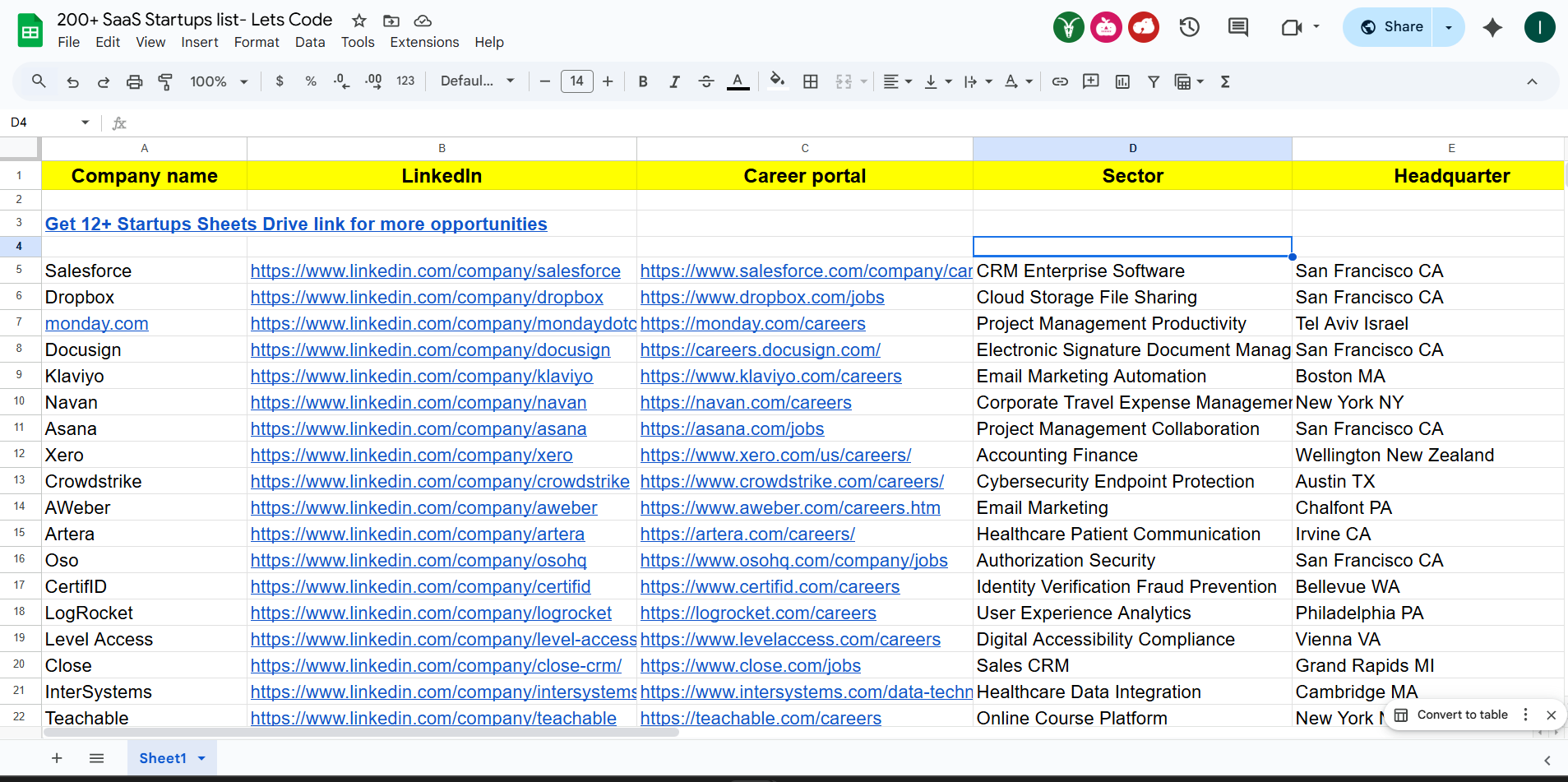The image size is (1568, 782).
Task: Open the Format menu
Action: point(257,42)
